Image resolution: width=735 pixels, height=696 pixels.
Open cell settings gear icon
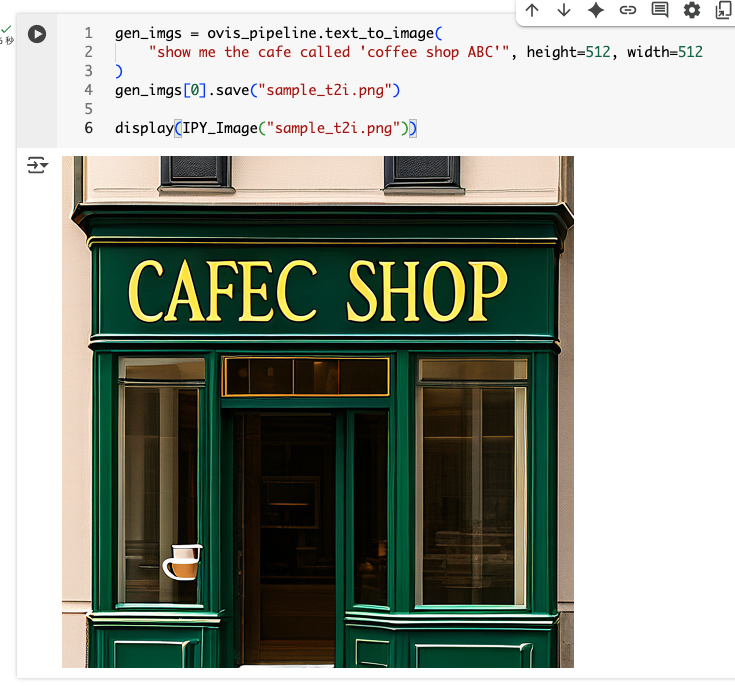tap(692, 10)
